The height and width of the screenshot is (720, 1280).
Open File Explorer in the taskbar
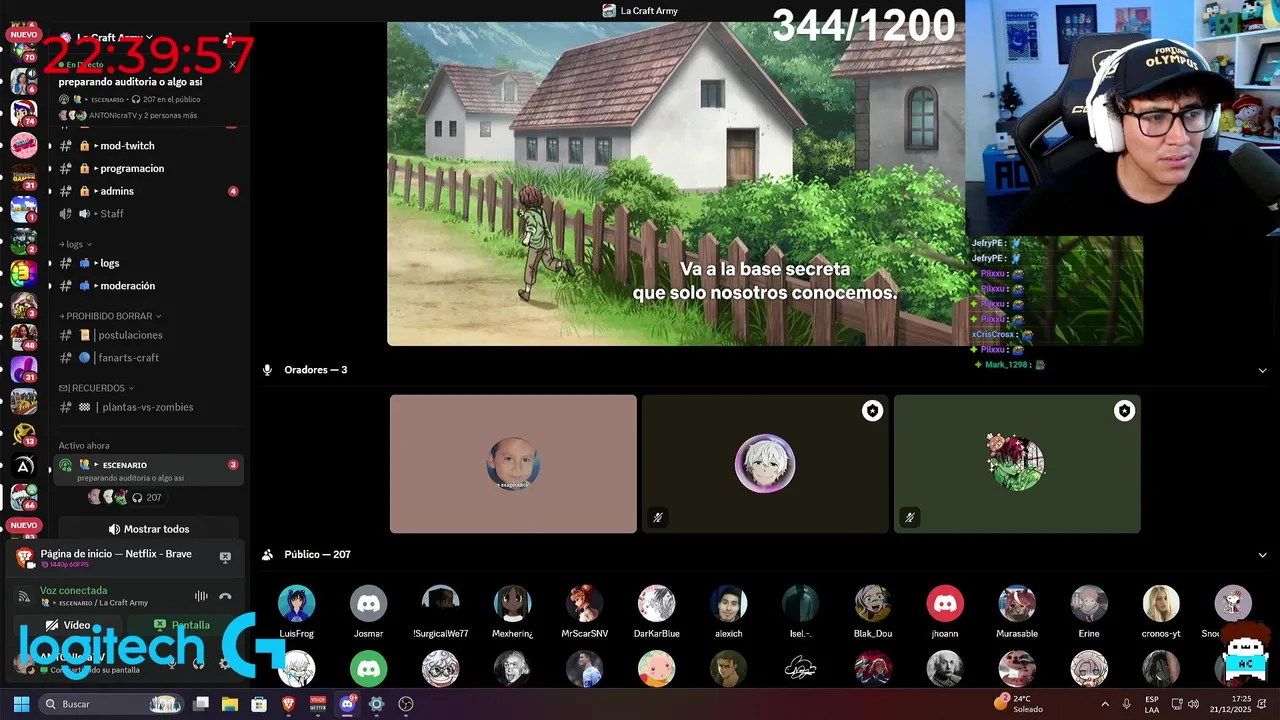[230, 704]
